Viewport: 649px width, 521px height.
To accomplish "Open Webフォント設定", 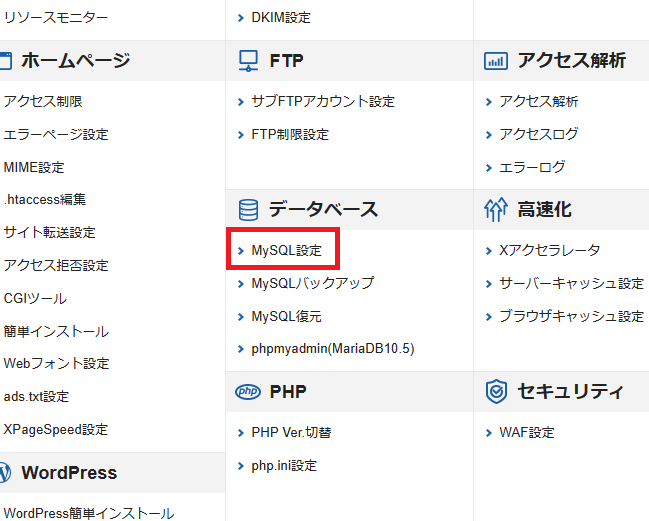I will point(56,364).
